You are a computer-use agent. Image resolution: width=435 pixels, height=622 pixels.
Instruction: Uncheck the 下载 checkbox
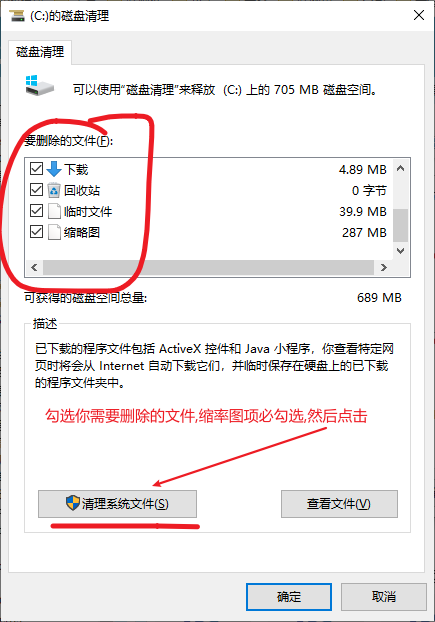(36, 169)
